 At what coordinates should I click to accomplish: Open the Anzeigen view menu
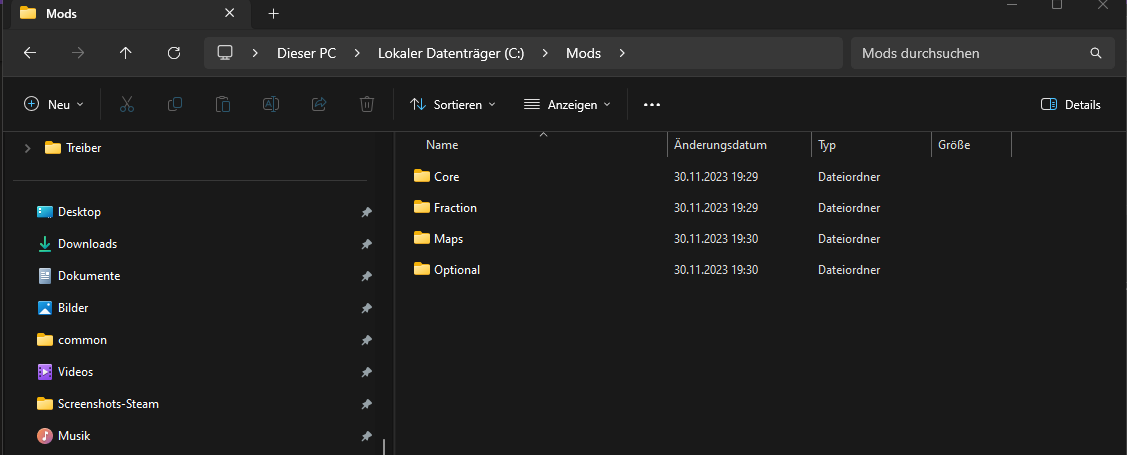pyautogui.click(x=567, y=104)
